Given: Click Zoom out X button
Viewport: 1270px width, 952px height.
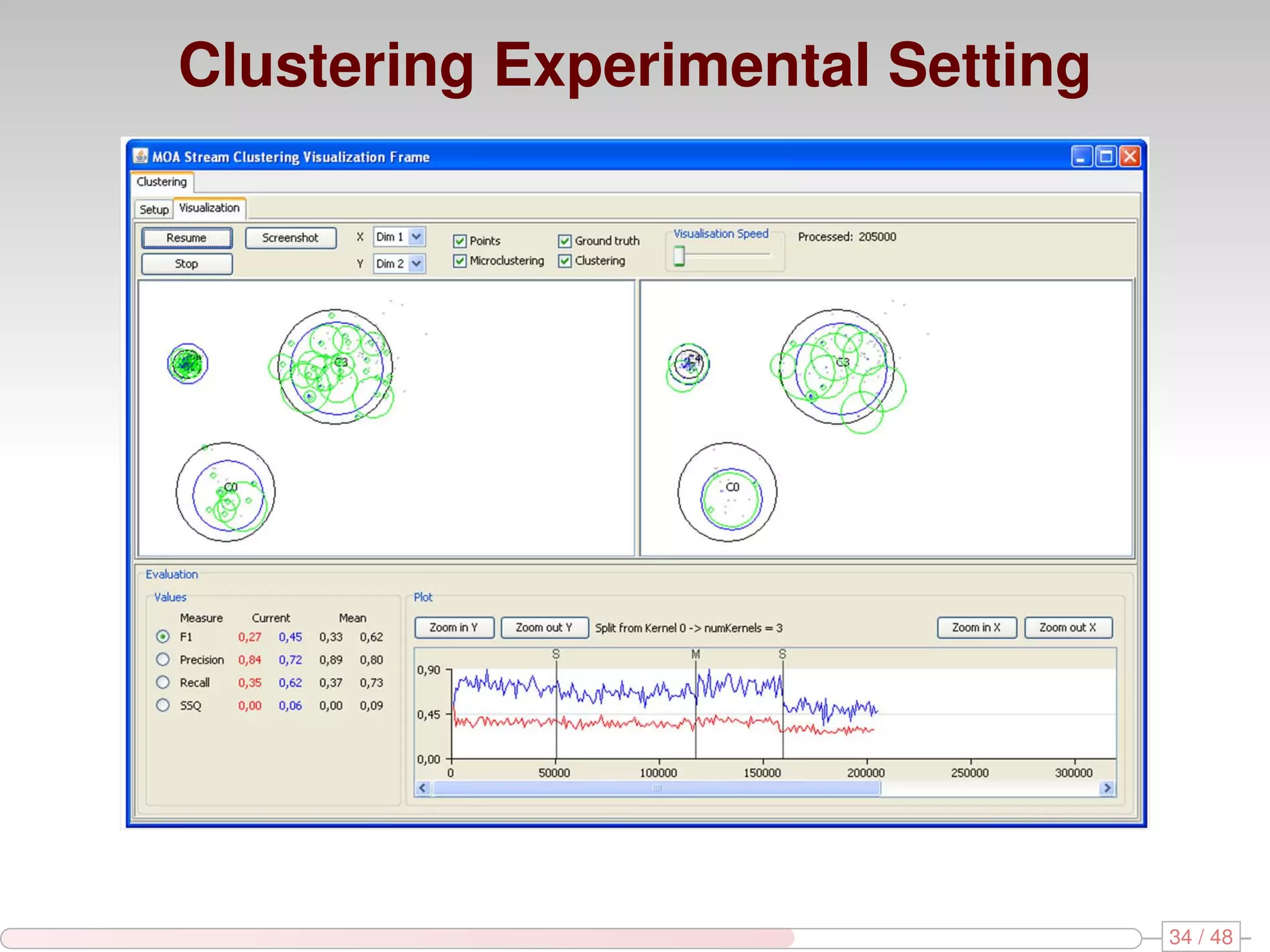Looking at the screenshot, I should coord(1068,628).
